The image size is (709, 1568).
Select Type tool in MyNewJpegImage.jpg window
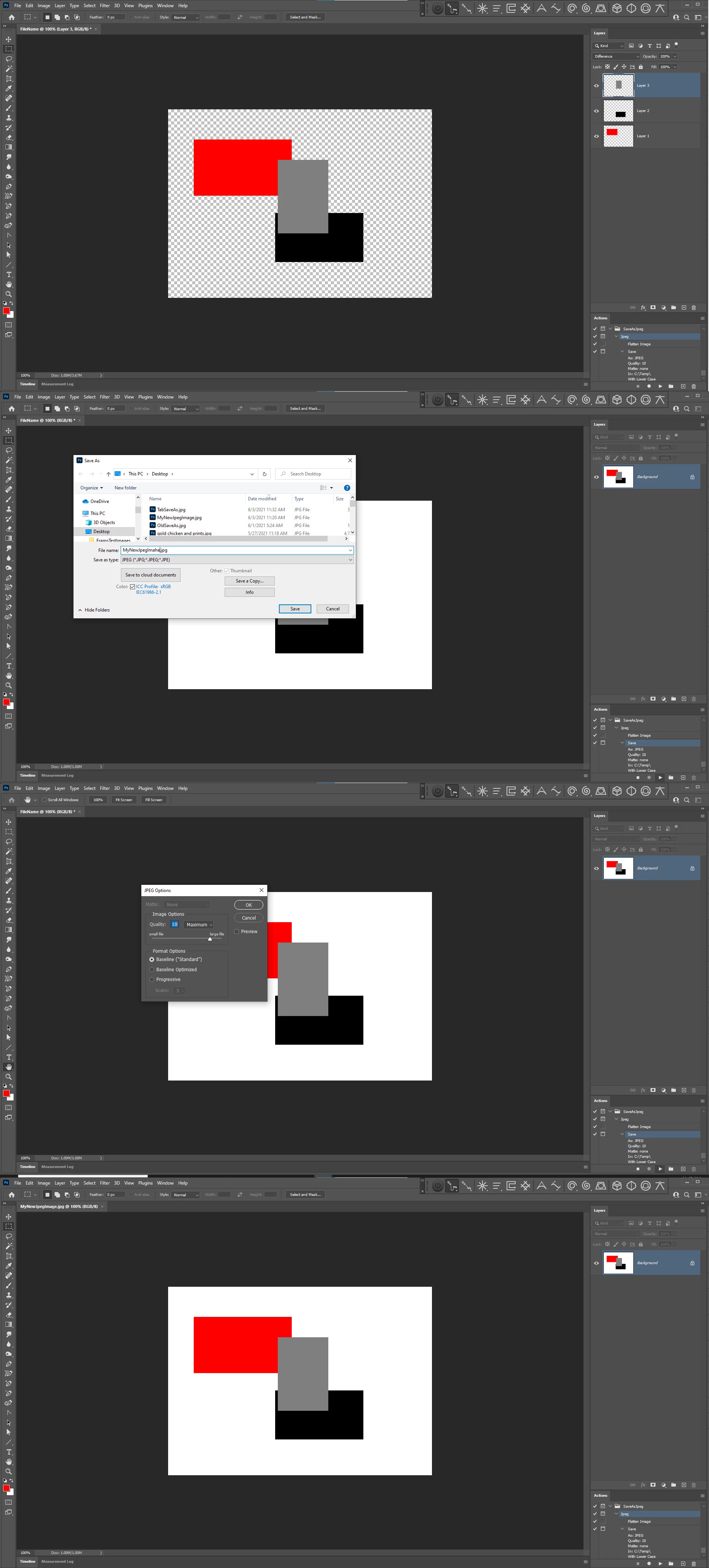9,1452
